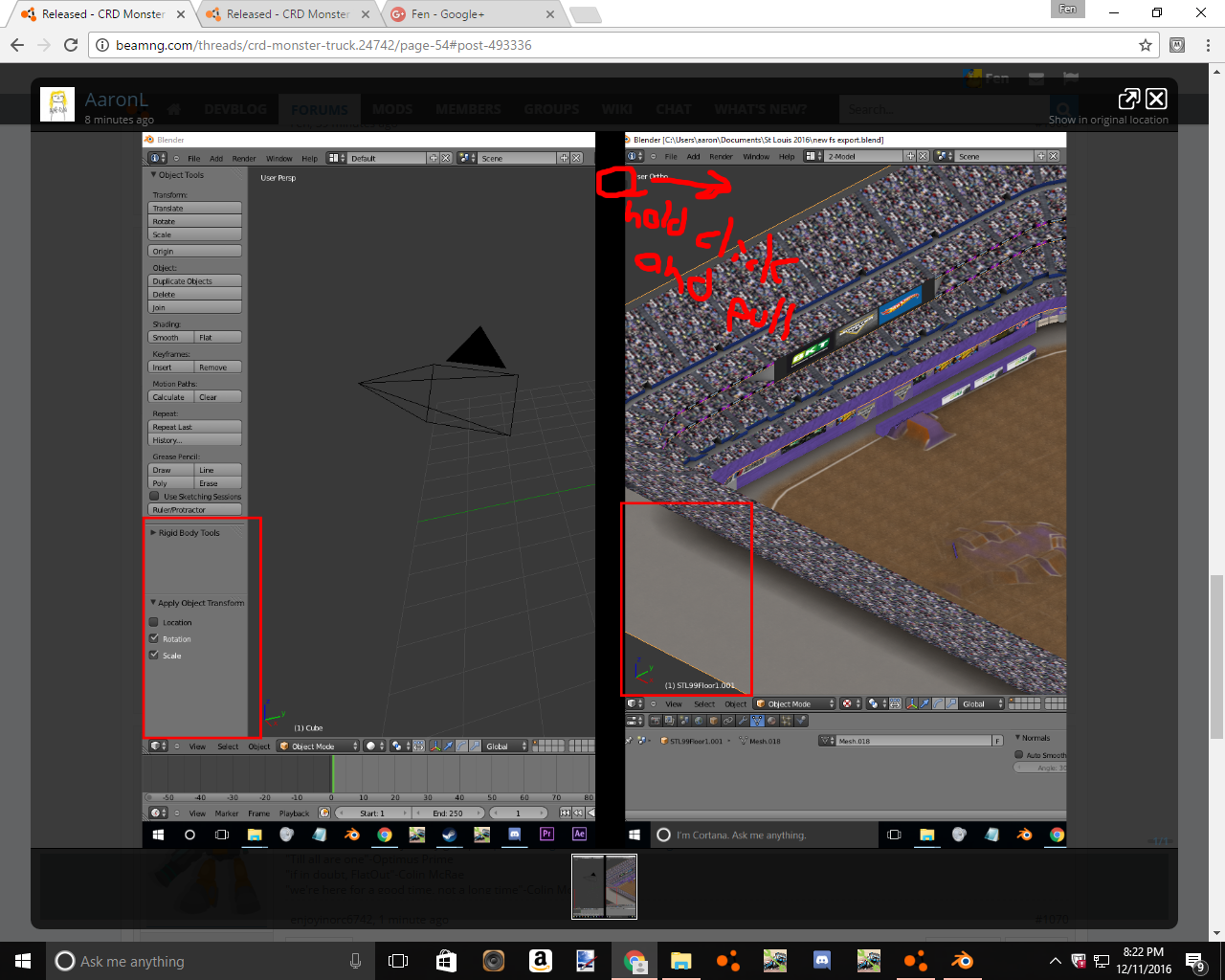This screenshot has width=1225, height=980.
Task: Bookmark this page with the star icon
Action: tap(1146, 45)
